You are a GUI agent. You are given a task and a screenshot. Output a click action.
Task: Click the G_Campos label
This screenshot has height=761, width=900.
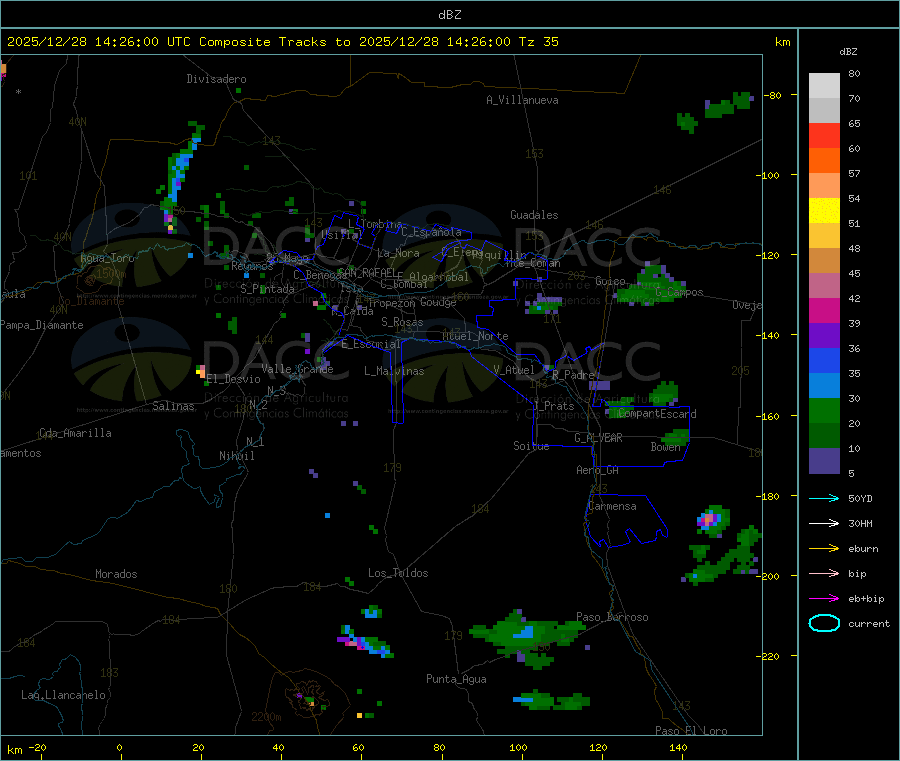(680, 292)
